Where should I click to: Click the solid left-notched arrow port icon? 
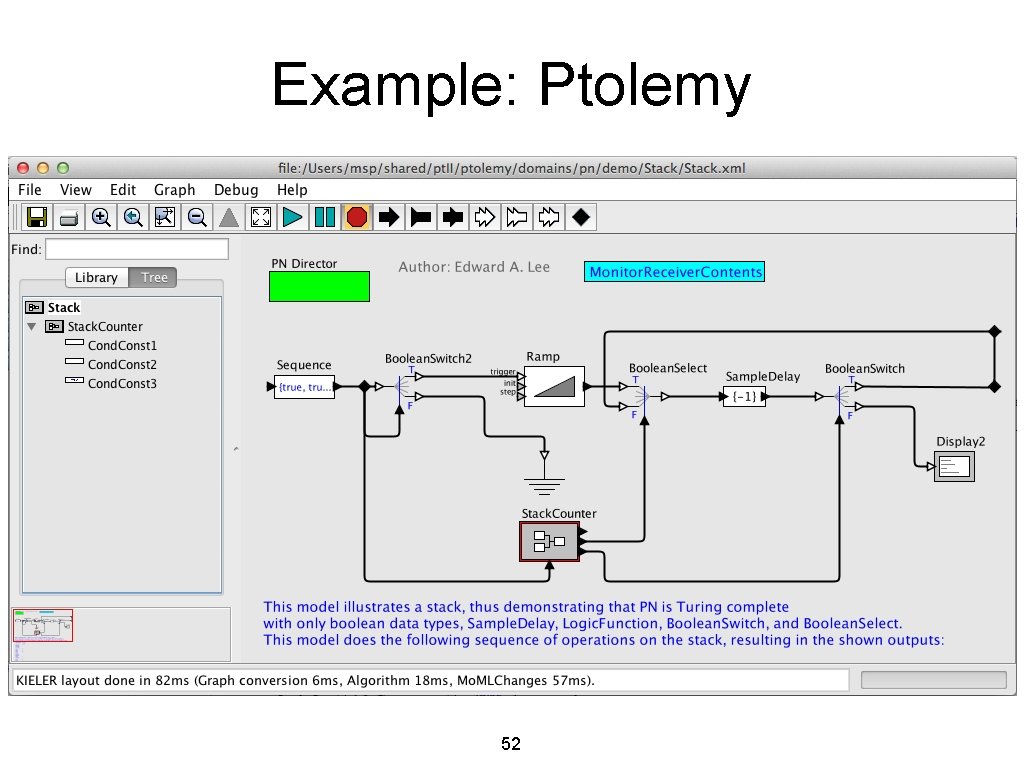click(x=421, y=217)
